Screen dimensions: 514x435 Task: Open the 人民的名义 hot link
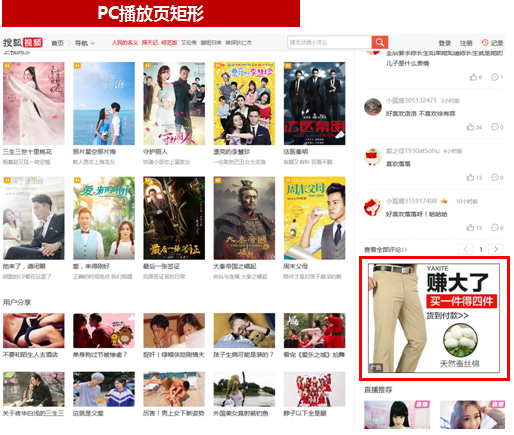125,43
